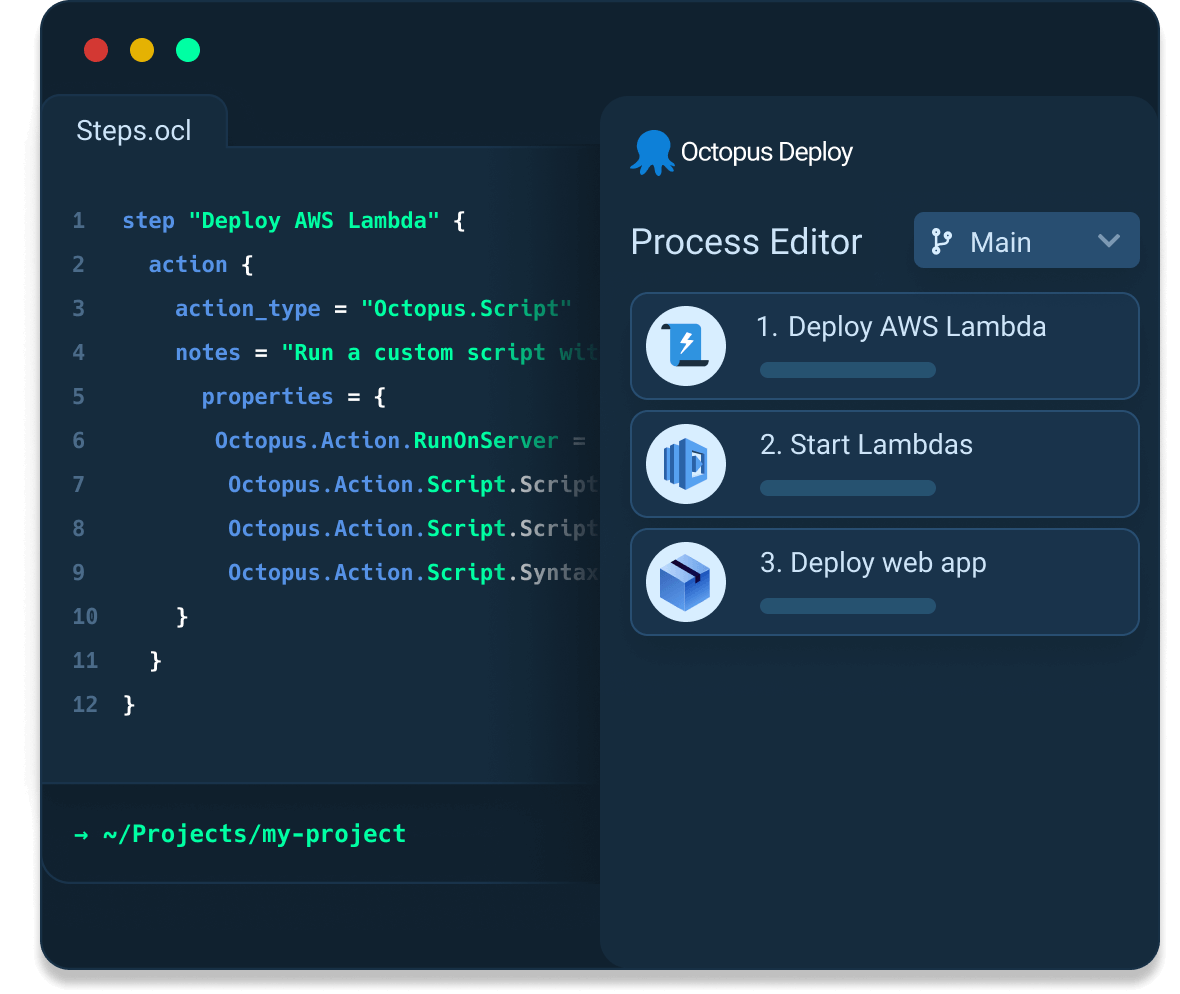
Task: Click step 3. Deploy web app
Action: pos(884,581)
